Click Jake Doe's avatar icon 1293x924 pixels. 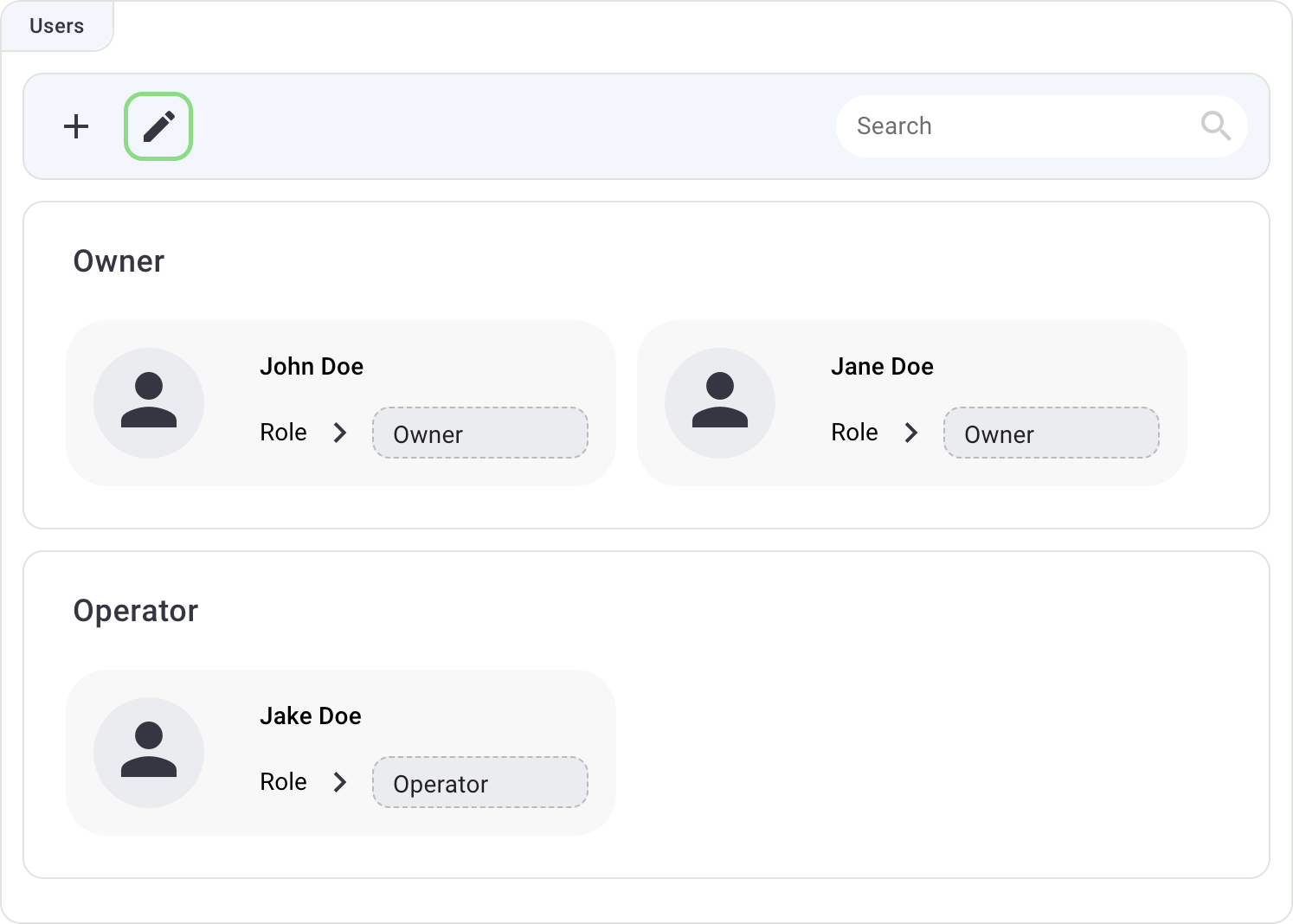tap(149, 753)
